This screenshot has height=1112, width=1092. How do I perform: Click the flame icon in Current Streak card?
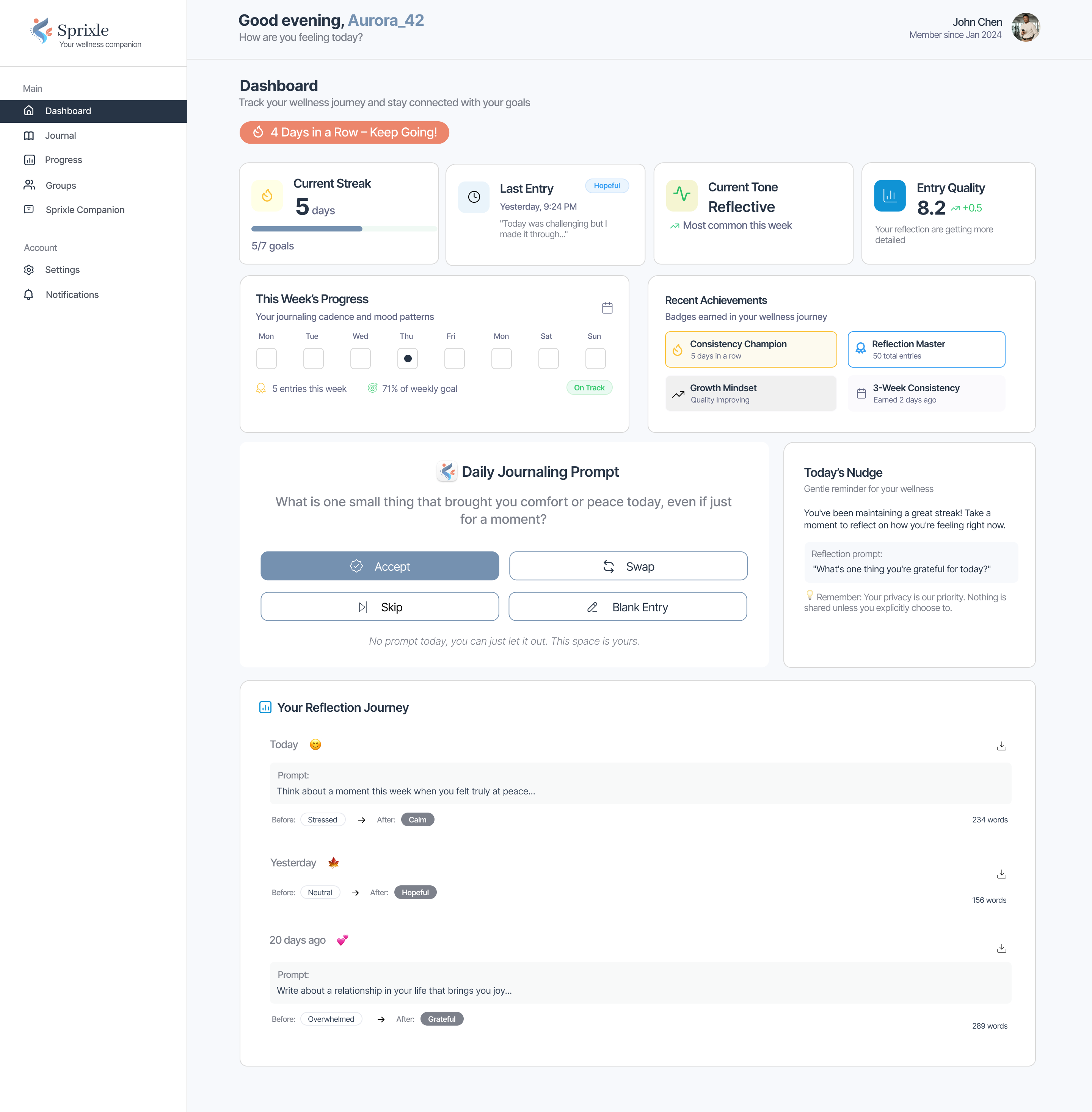(267, 196)
